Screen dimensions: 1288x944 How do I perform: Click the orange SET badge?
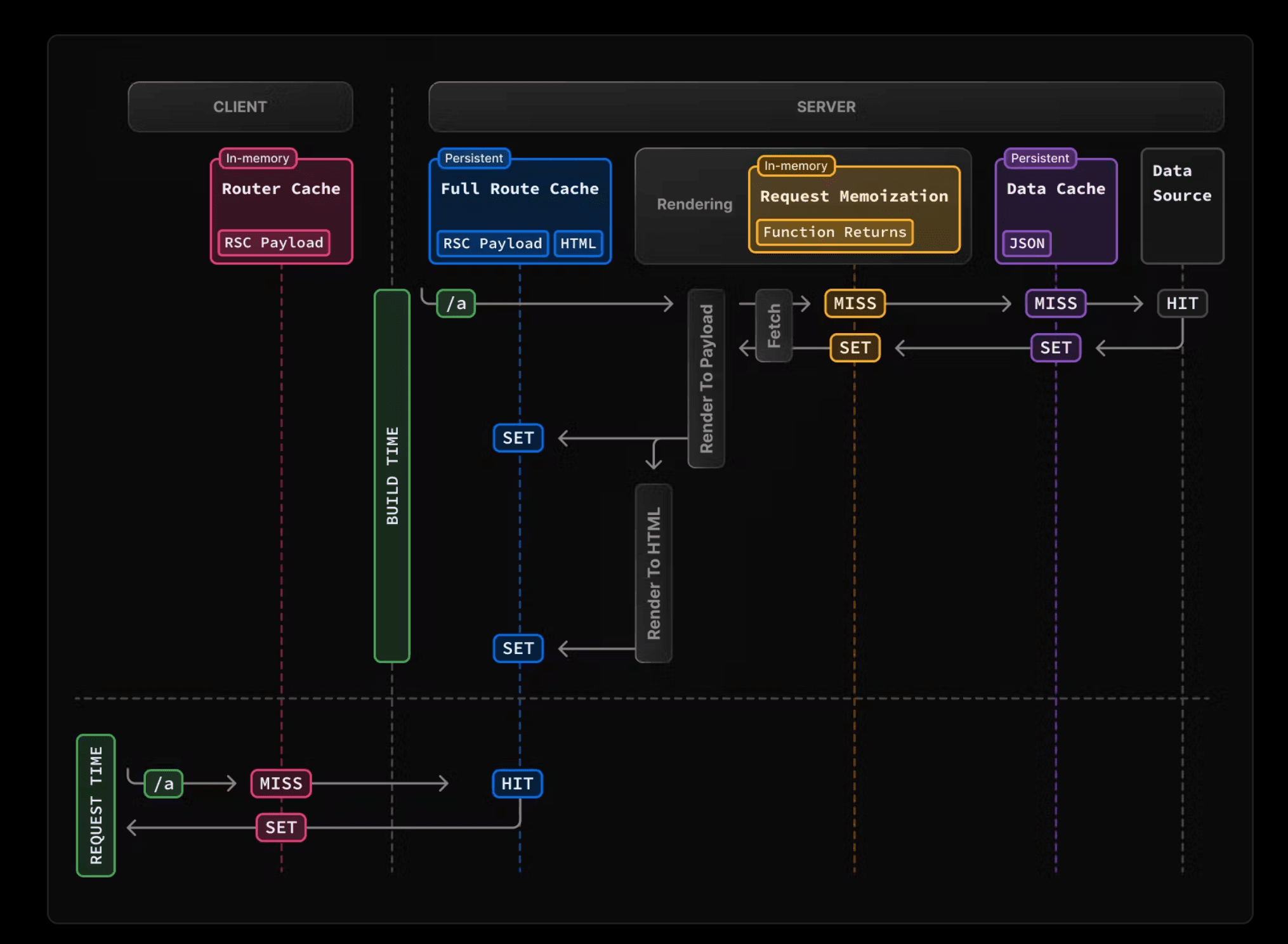[855, 348]
